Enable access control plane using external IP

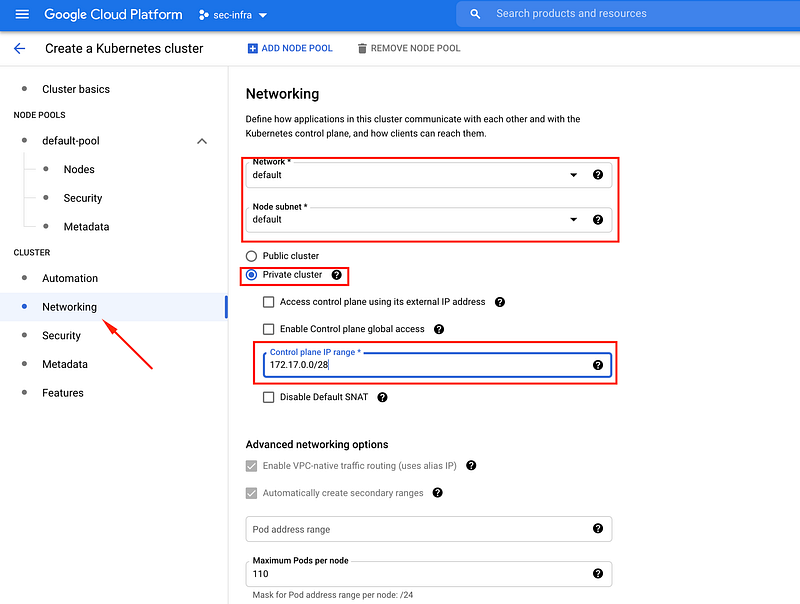click(268, 302)
